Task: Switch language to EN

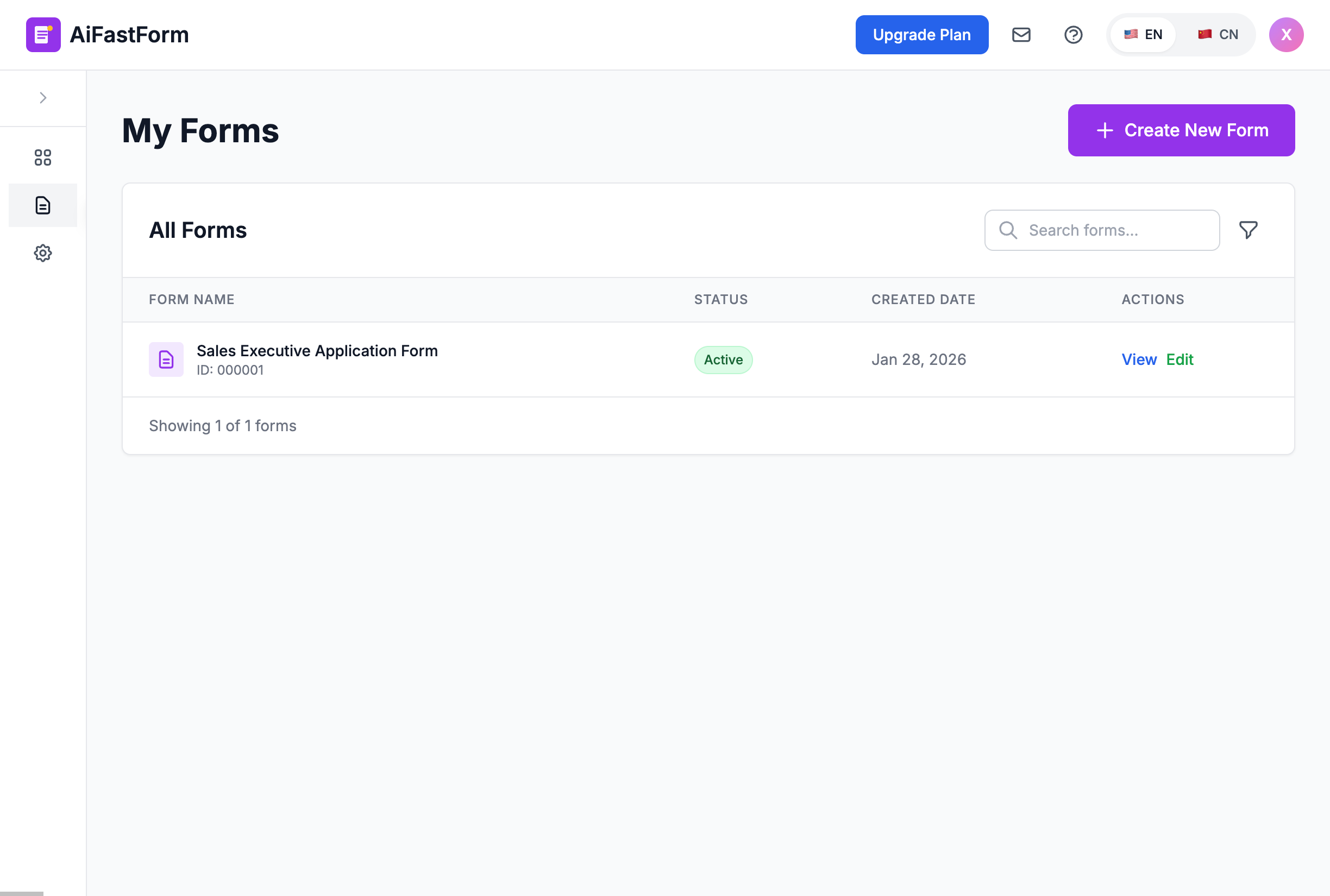Action: click(x=1143, y=35)
